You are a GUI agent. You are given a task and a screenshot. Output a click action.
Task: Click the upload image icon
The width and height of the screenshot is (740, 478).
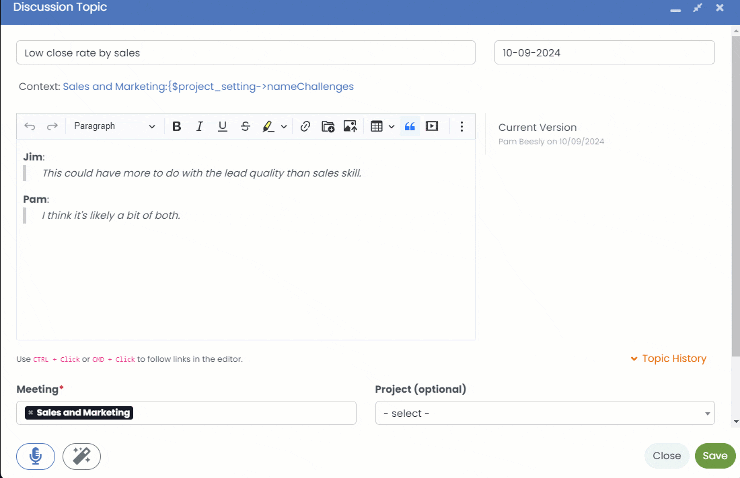tap(350, 127)
